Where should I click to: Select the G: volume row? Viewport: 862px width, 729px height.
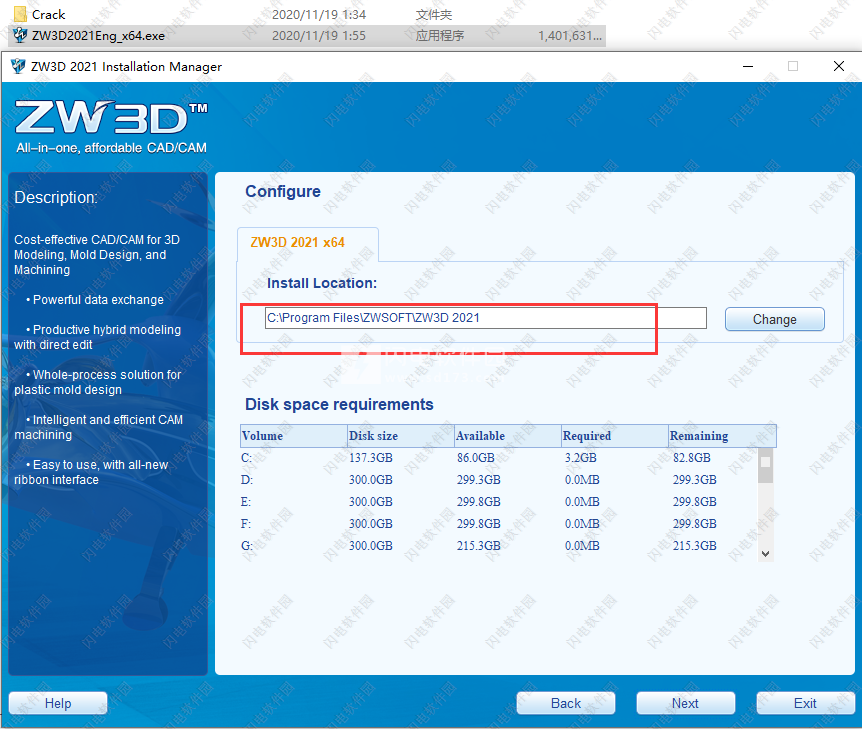point(499,546)
